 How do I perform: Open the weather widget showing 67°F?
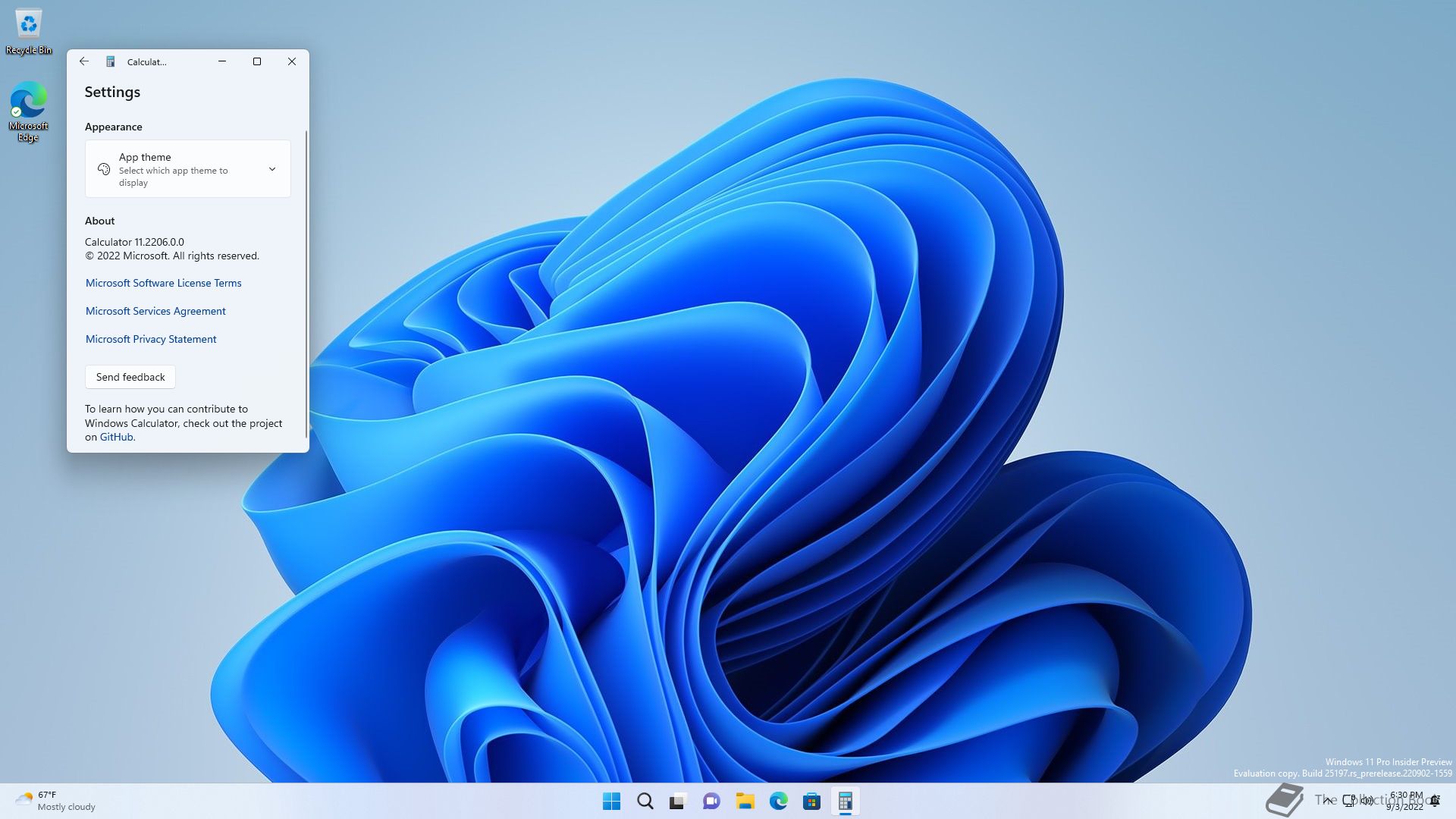pyautogui.click(x=55, y=801)
